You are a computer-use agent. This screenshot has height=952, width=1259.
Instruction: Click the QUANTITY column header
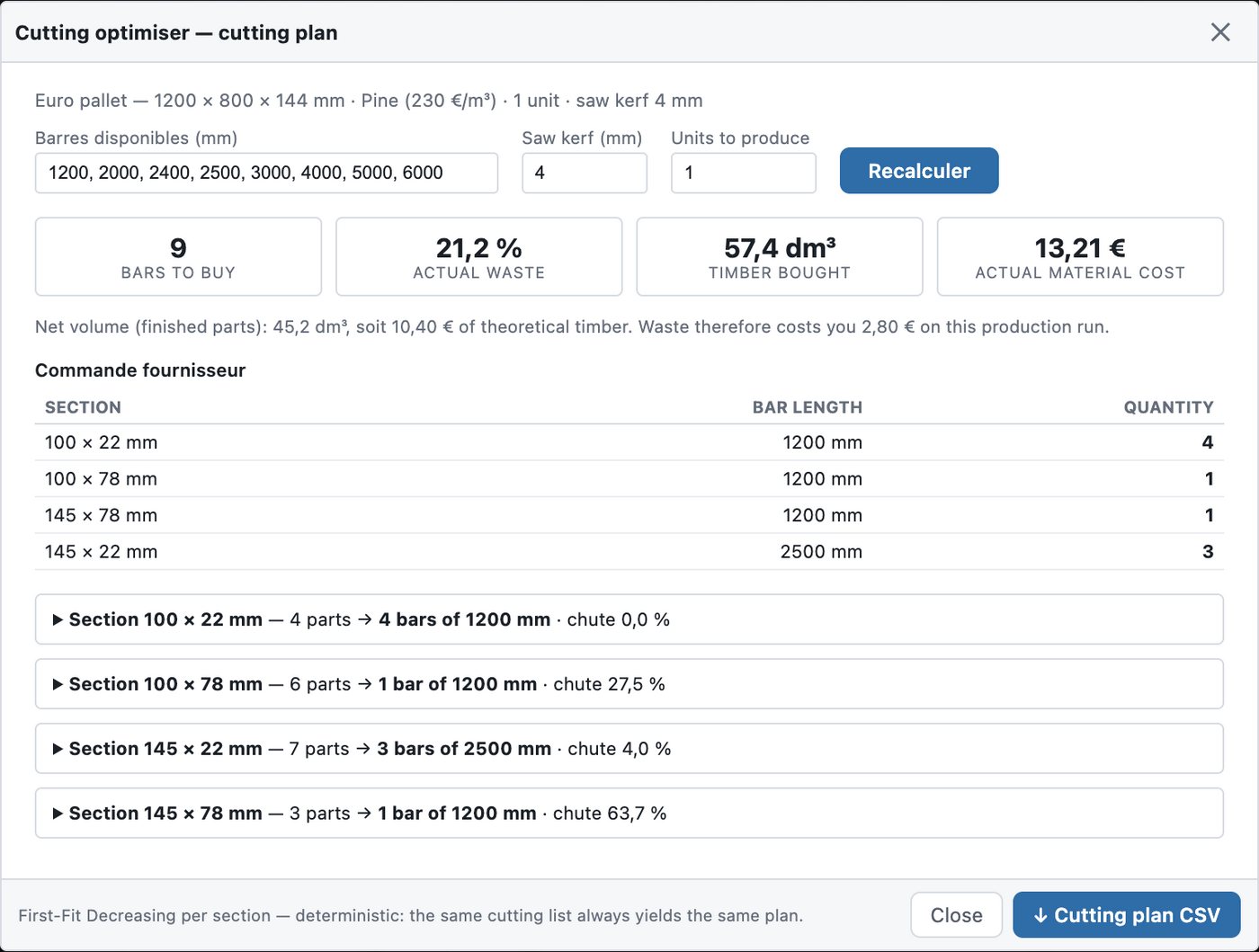[1168, 407]
